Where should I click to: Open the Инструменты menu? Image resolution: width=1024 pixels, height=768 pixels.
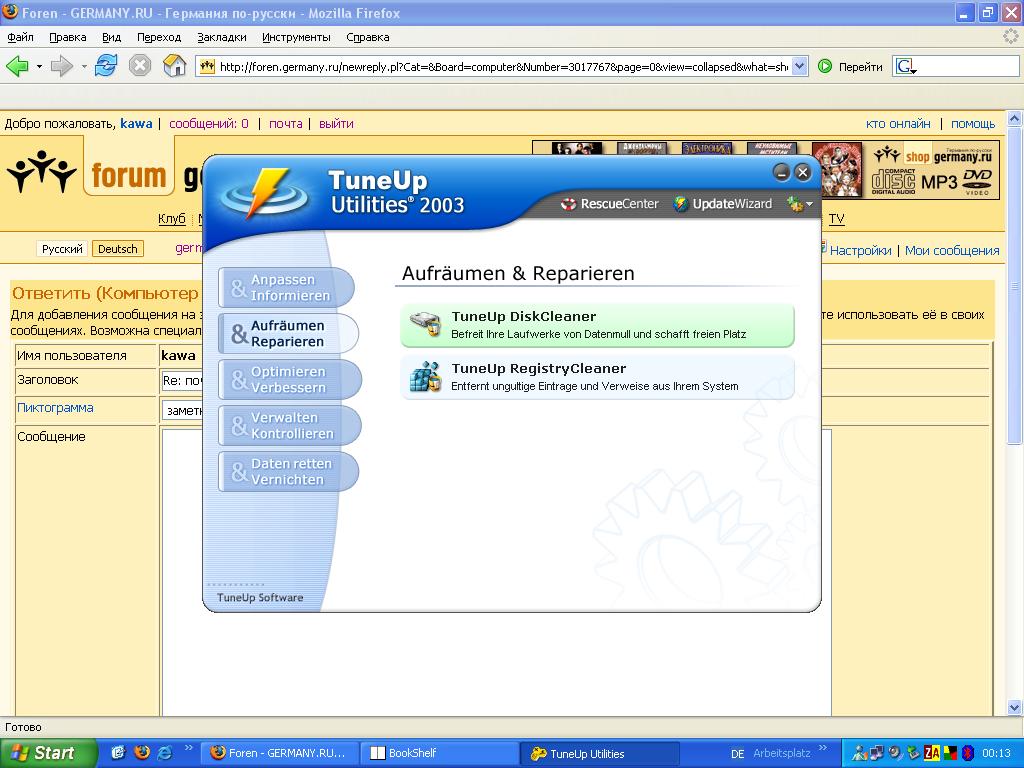pyautogui.click(x=296, y=37)
